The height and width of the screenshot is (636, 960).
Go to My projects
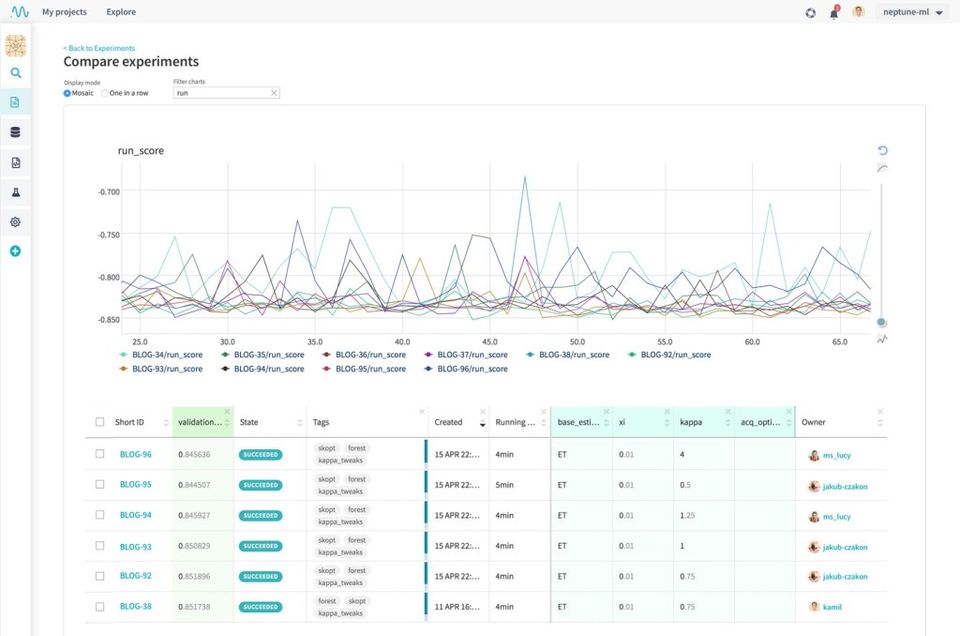64,12
